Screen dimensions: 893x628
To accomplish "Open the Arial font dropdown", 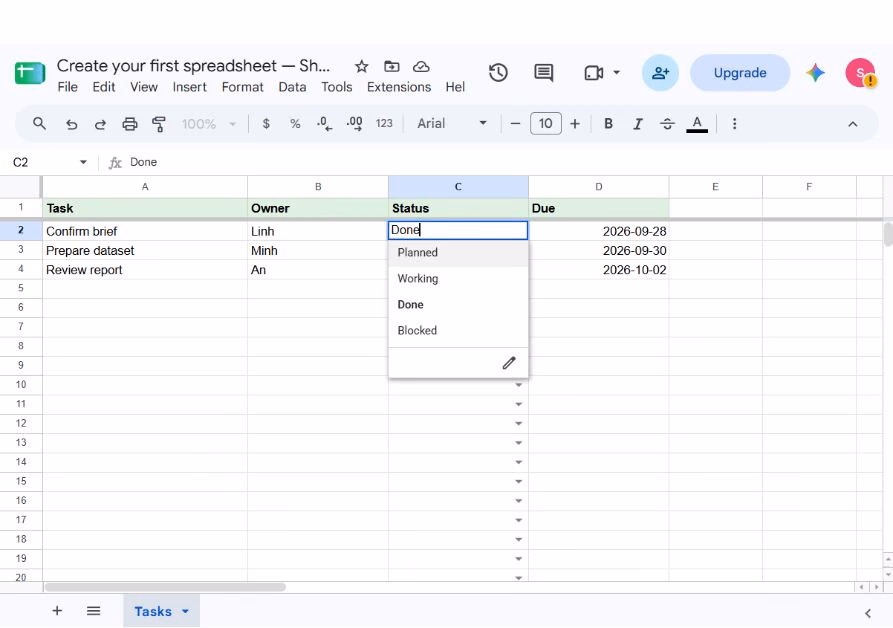I will 452,124.
